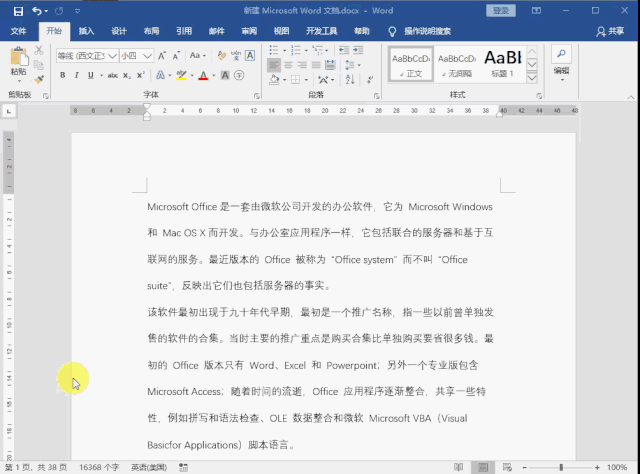Switch to the 布局 tab
The width and height of the screenshot is (640, 474).
tap(151, 31)
